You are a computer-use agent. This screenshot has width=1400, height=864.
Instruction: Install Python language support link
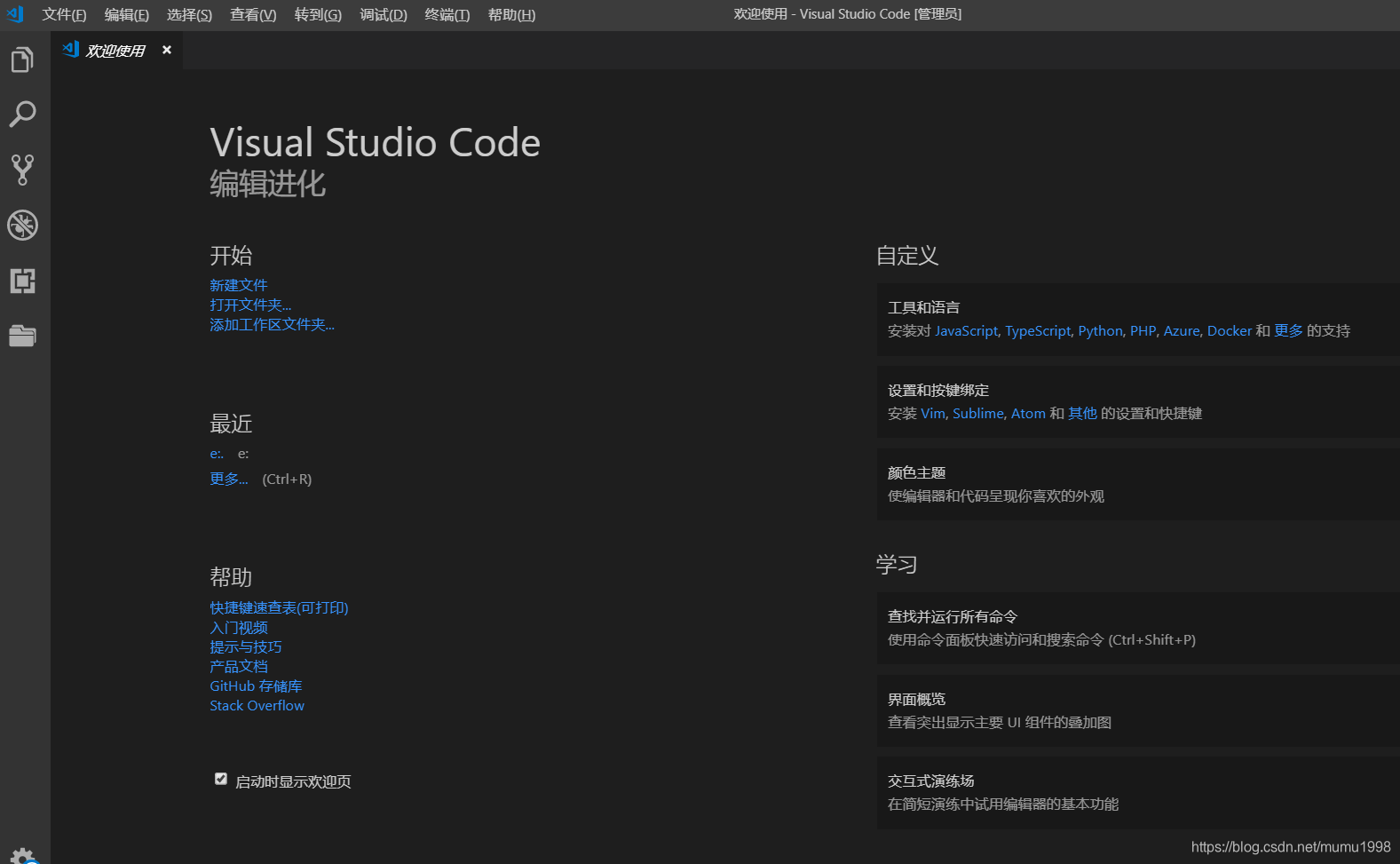tap(1100, 330)
